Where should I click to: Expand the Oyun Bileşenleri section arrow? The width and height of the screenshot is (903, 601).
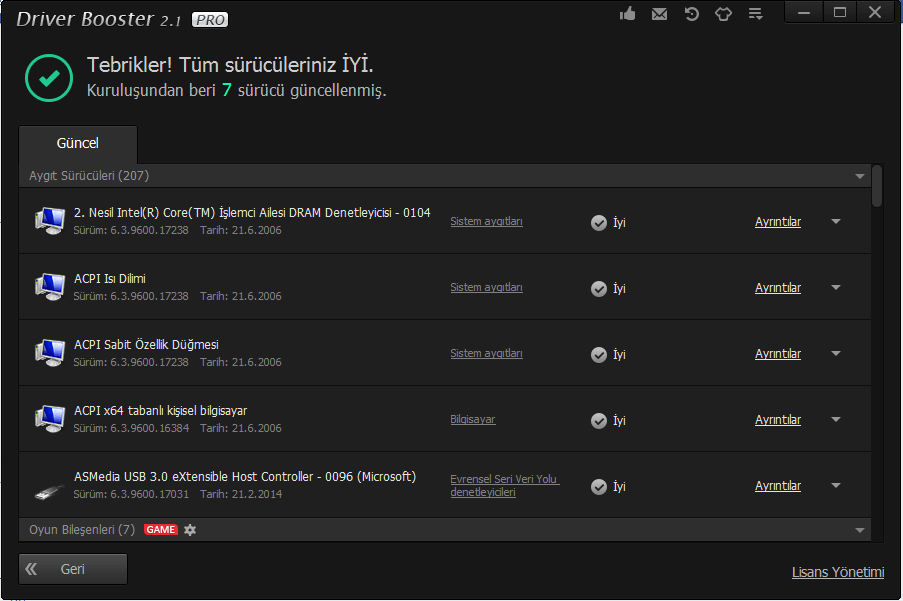click(x=860, y=530)
